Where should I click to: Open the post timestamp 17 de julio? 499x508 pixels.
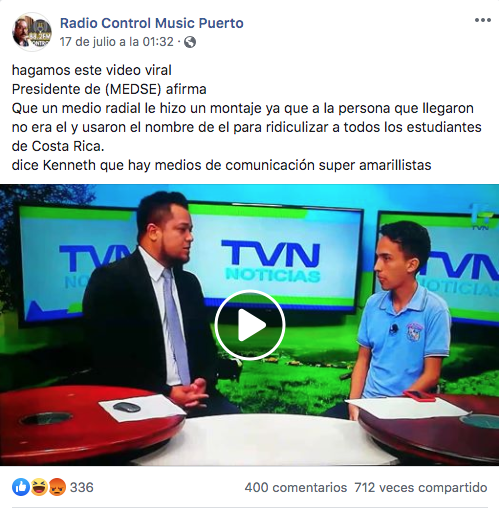coord(117,42)
